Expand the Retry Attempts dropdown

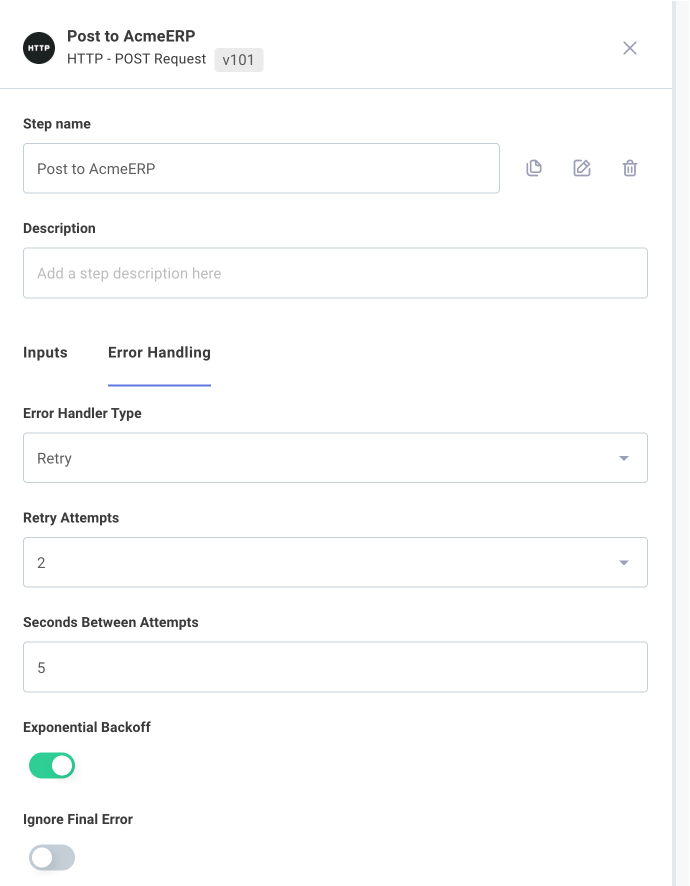335,562
